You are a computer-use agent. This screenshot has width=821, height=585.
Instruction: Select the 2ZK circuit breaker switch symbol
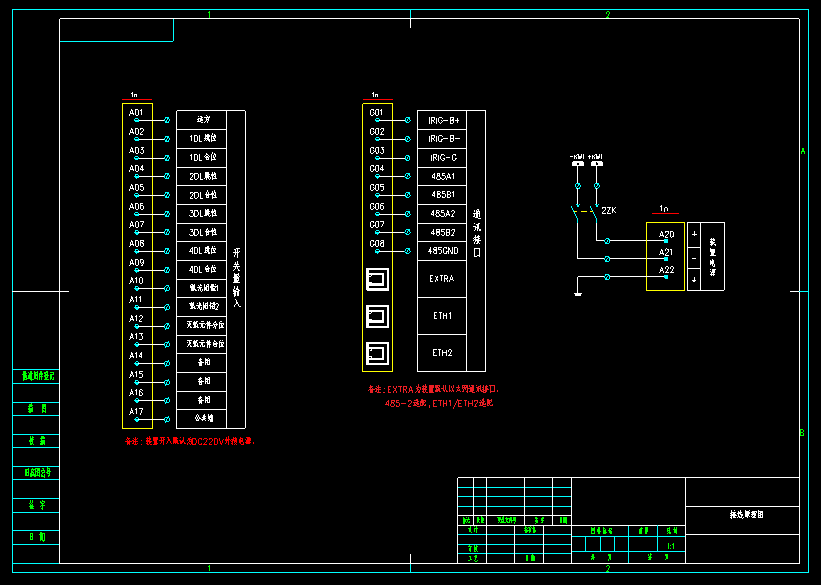(x=587, y=212)
